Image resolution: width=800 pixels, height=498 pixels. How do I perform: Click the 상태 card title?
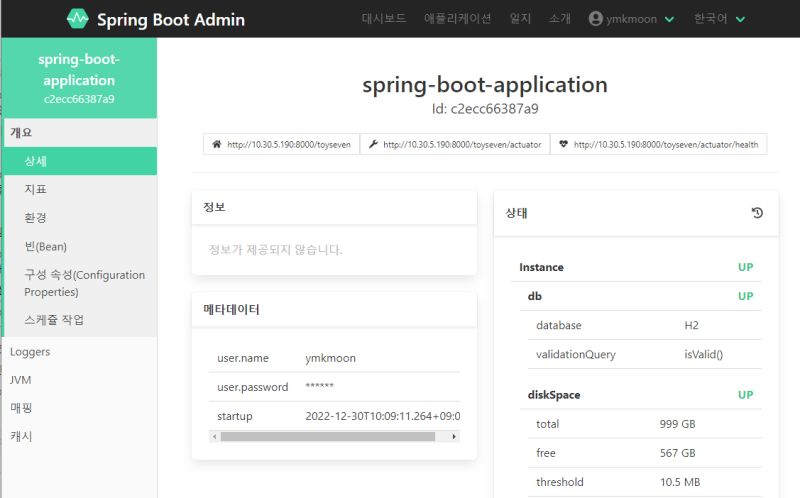tap(516, 213)
